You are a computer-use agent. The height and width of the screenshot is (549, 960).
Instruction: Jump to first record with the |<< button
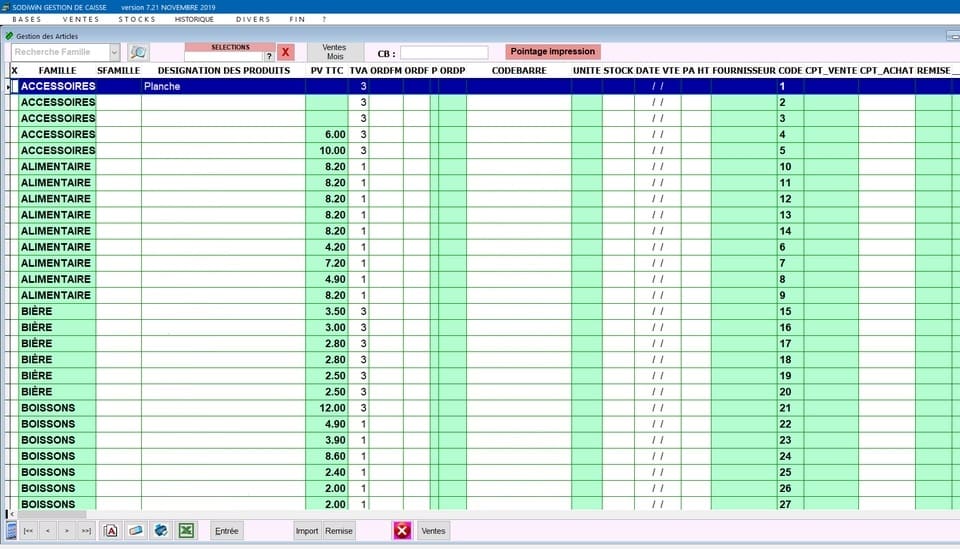pyautogui.click(x=28, y=531)
